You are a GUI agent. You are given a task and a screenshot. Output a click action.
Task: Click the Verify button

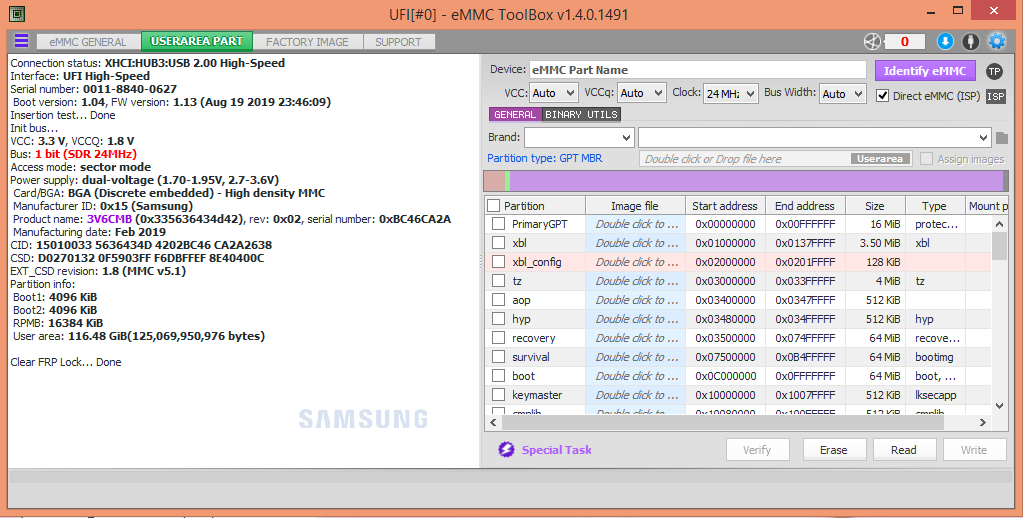click(x=757, y=449)
